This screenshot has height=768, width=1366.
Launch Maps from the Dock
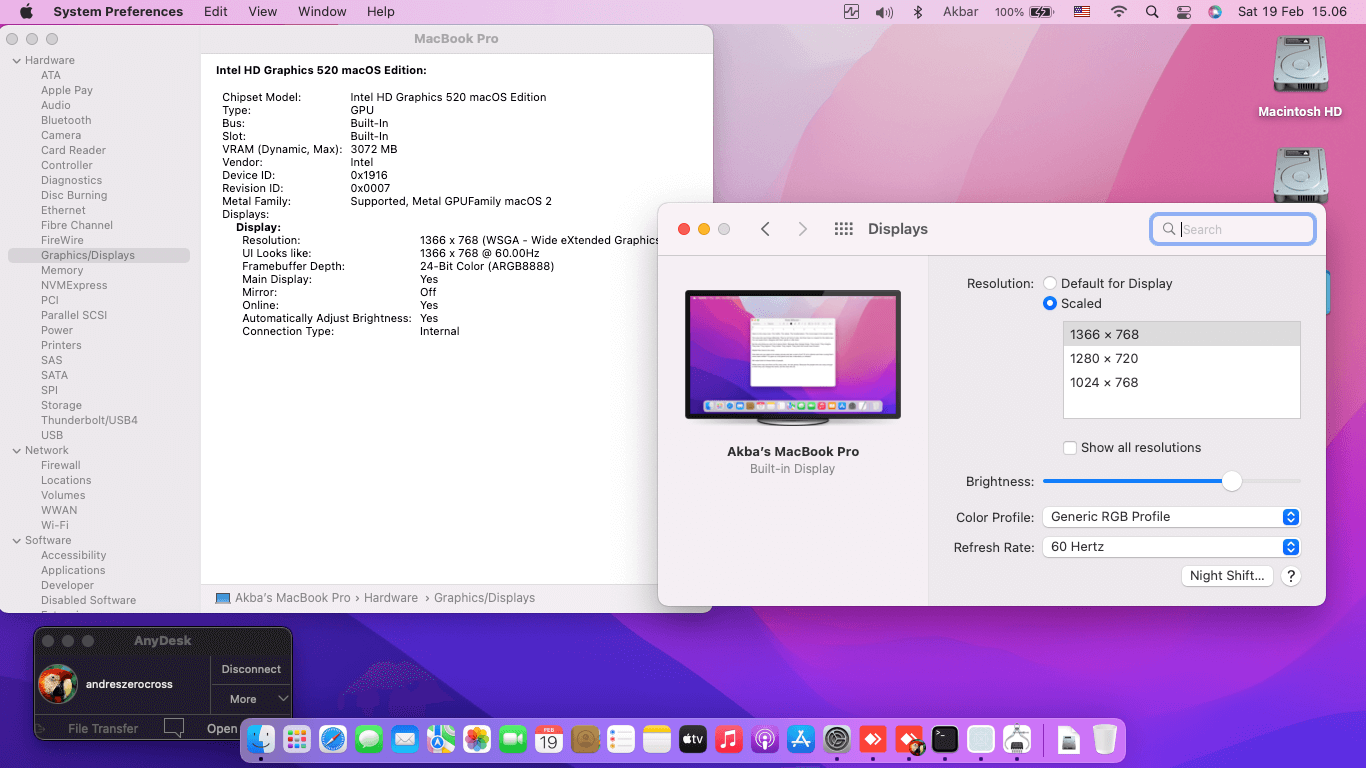click(x=441, y=739)
